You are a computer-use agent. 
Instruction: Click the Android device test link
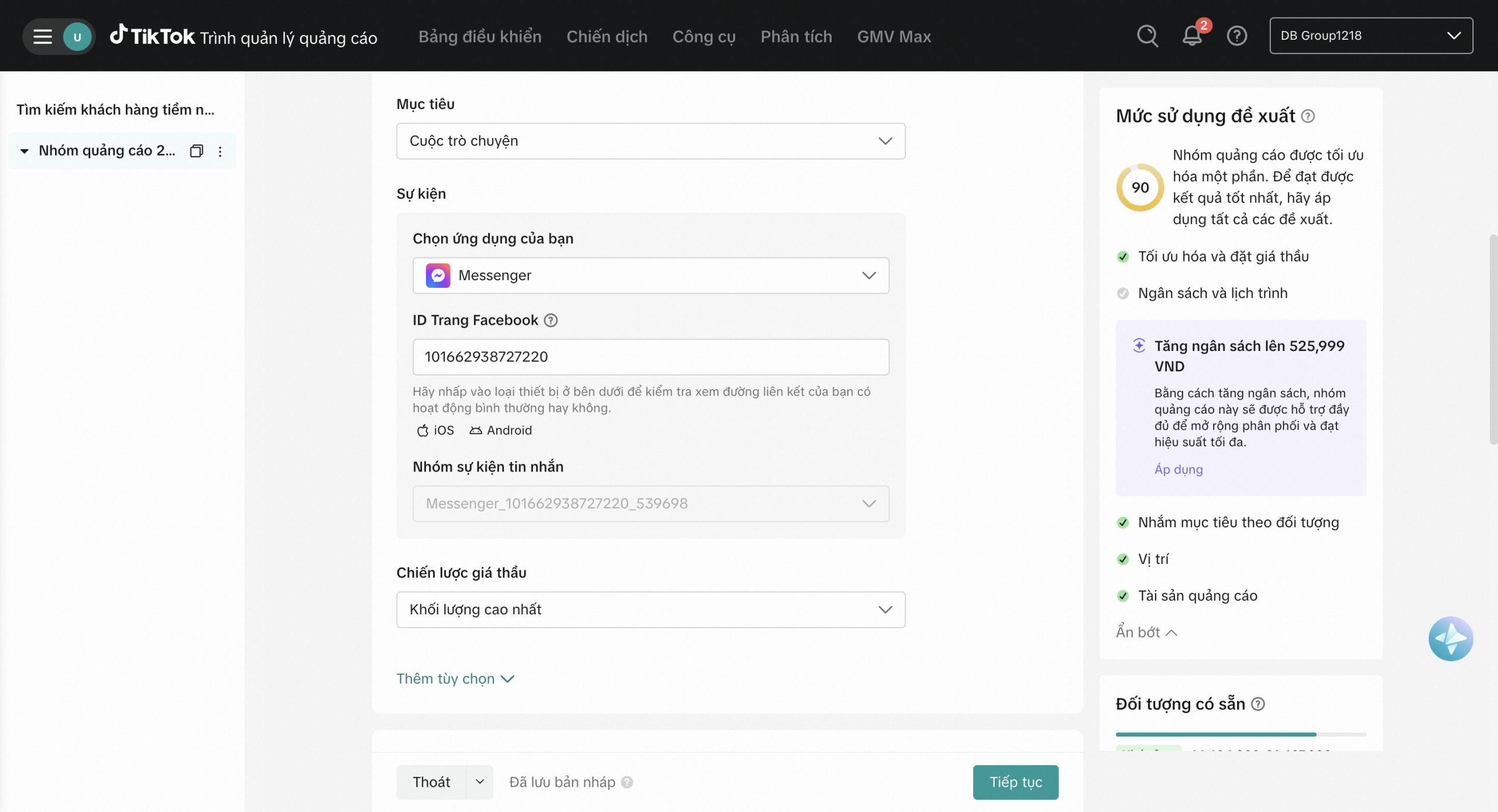click(x=501, y=430)
